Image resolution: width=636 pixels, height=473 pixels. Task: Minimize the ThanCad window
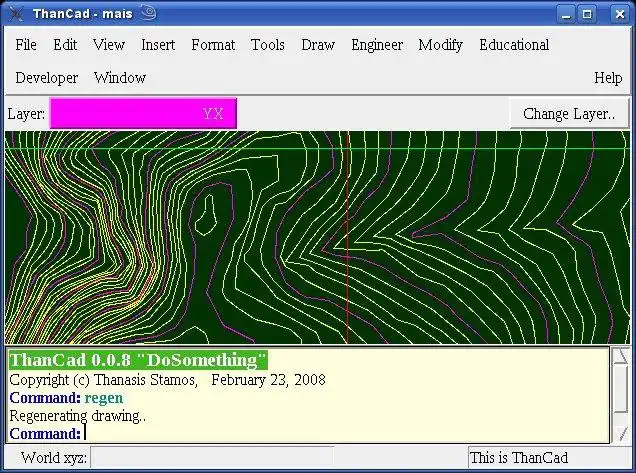(x=566, y=15)
